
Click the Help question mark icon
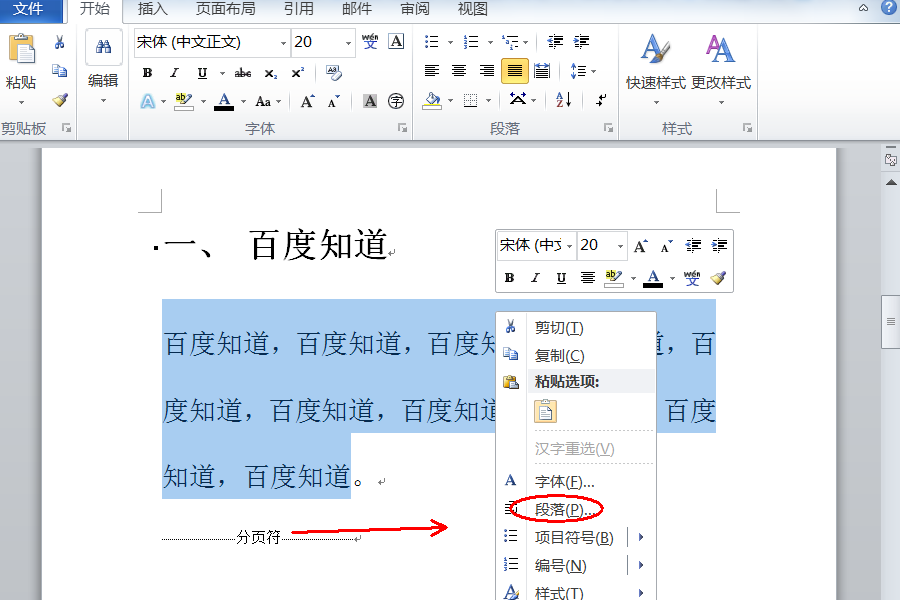pos(889,7)
